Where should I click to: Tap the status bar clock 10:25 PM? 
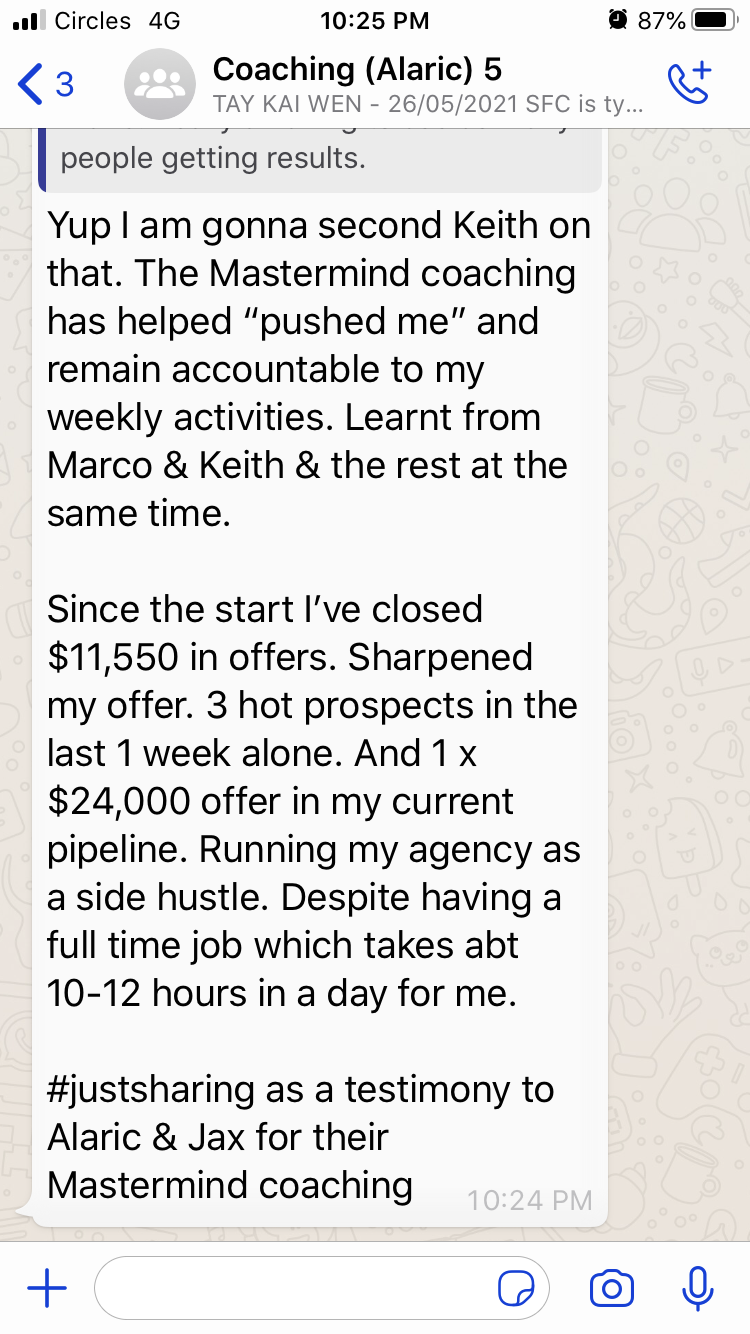click(x=375, y=20)
